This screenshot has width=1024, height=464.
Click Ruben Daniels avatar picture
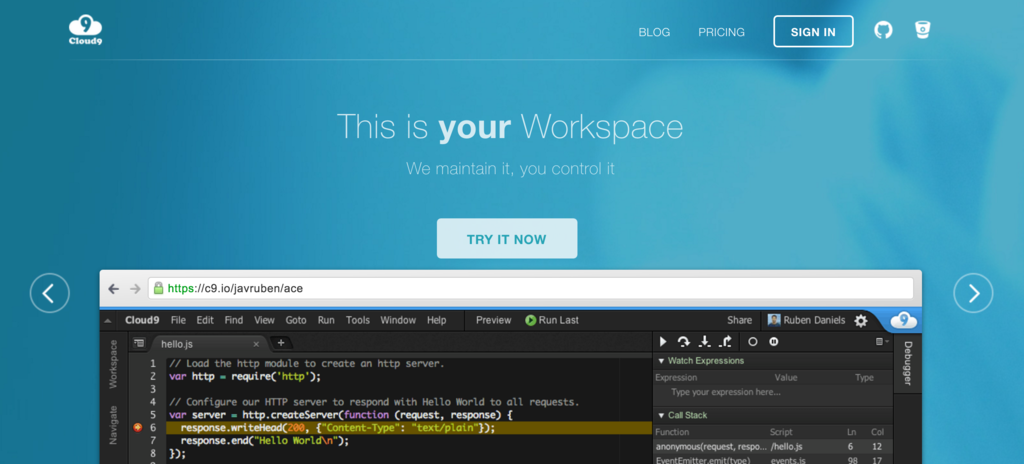pos(774,320)
